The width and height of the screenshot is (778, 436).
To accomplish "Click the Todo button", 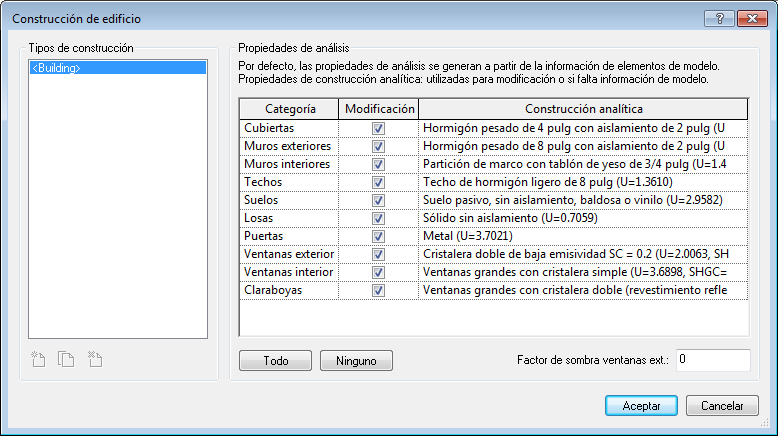I will coord(275,361).
